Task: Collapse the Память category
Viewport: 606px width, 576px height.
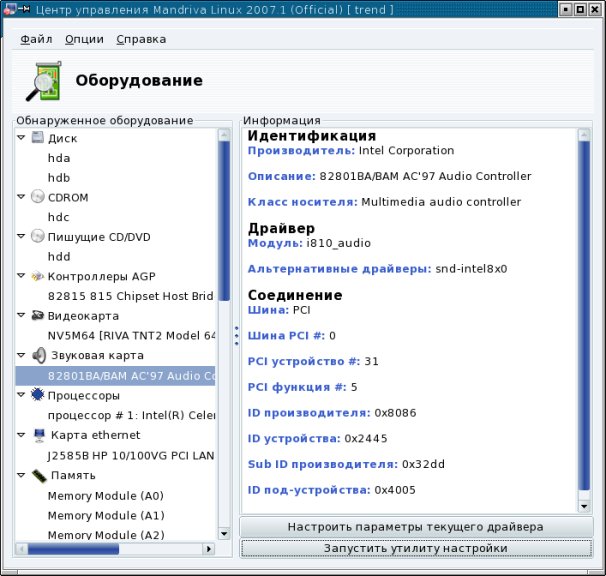Action: pyautogui.click(x=21, y=475)
